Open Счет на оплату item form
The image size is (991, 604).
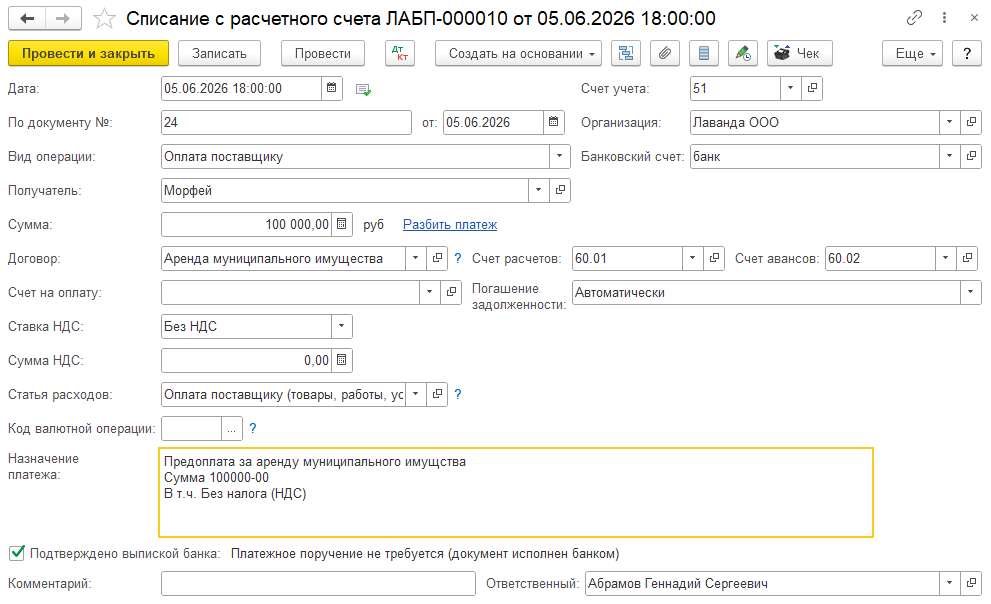click(x=451, y=293)
